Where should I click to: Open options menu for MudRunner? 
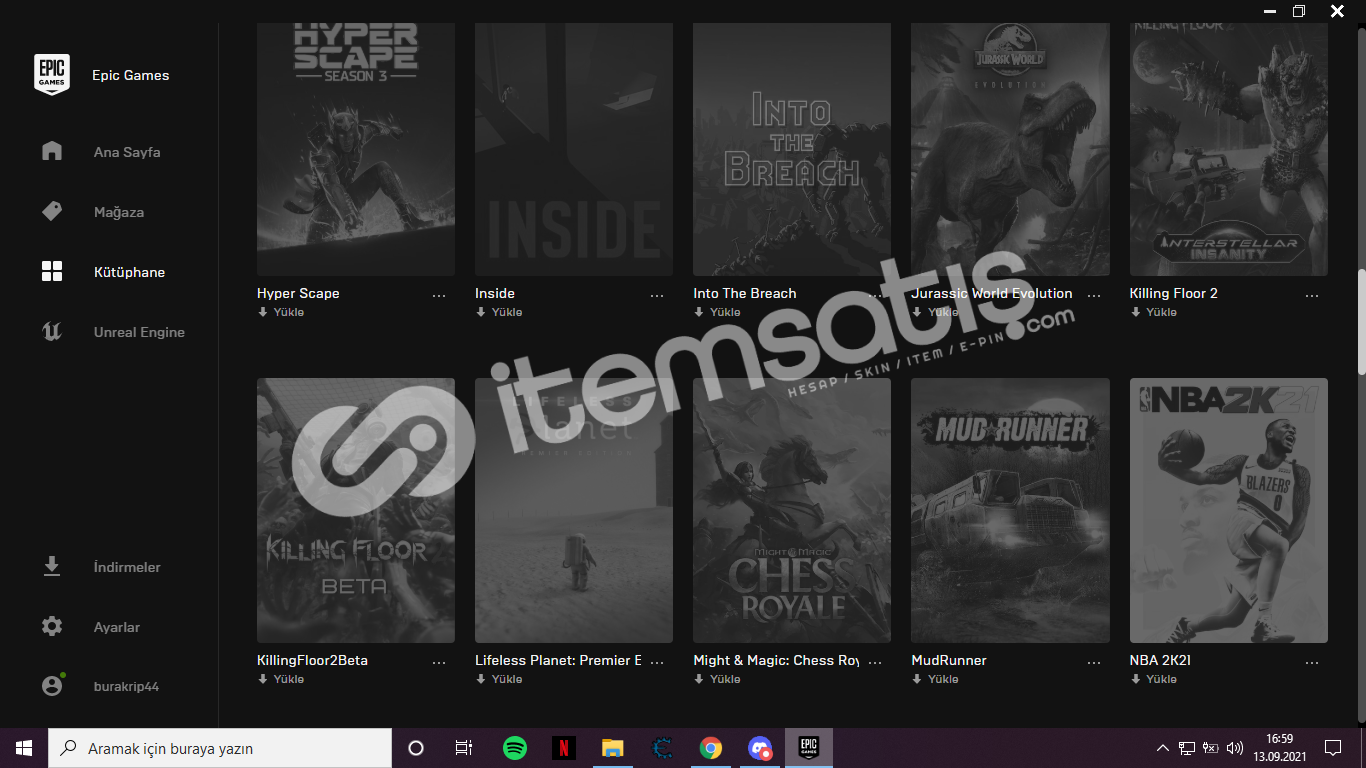(1094, 662)
